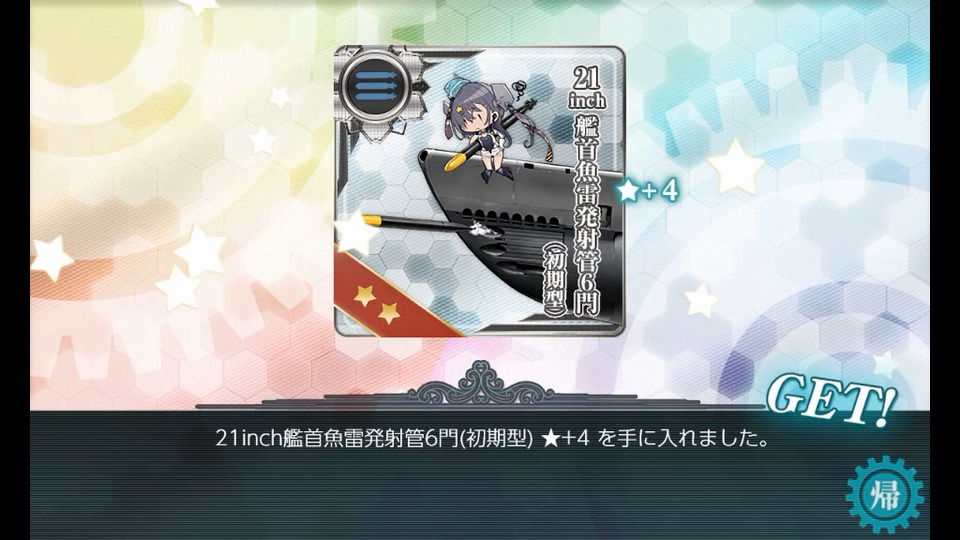The height and width of the screenshot is (540, 960).
Task: Click the large white star right of card
Action: [736, 168]
